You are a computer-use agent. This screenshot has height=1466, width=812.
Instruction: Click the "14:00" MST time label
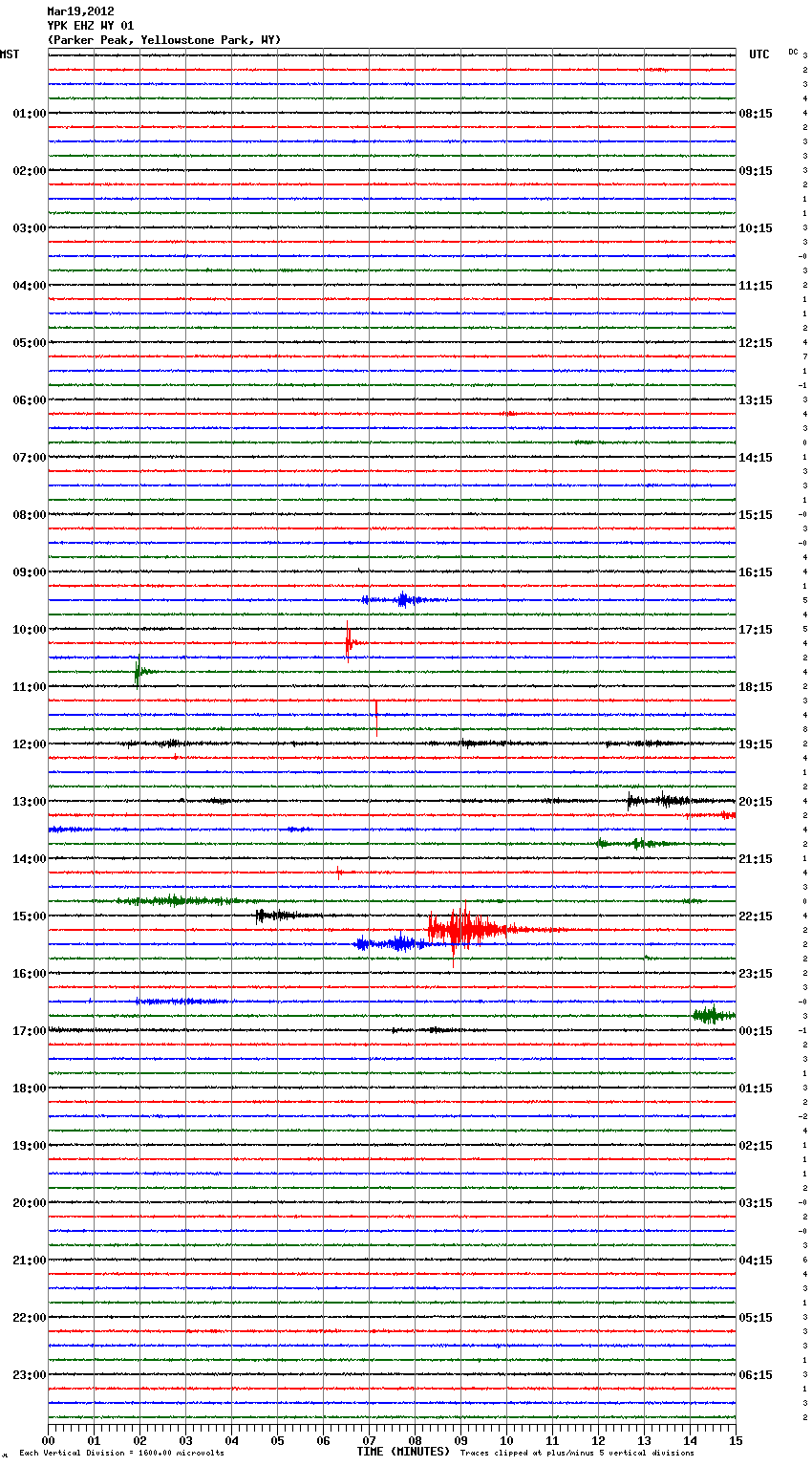[x=29, y=859]
